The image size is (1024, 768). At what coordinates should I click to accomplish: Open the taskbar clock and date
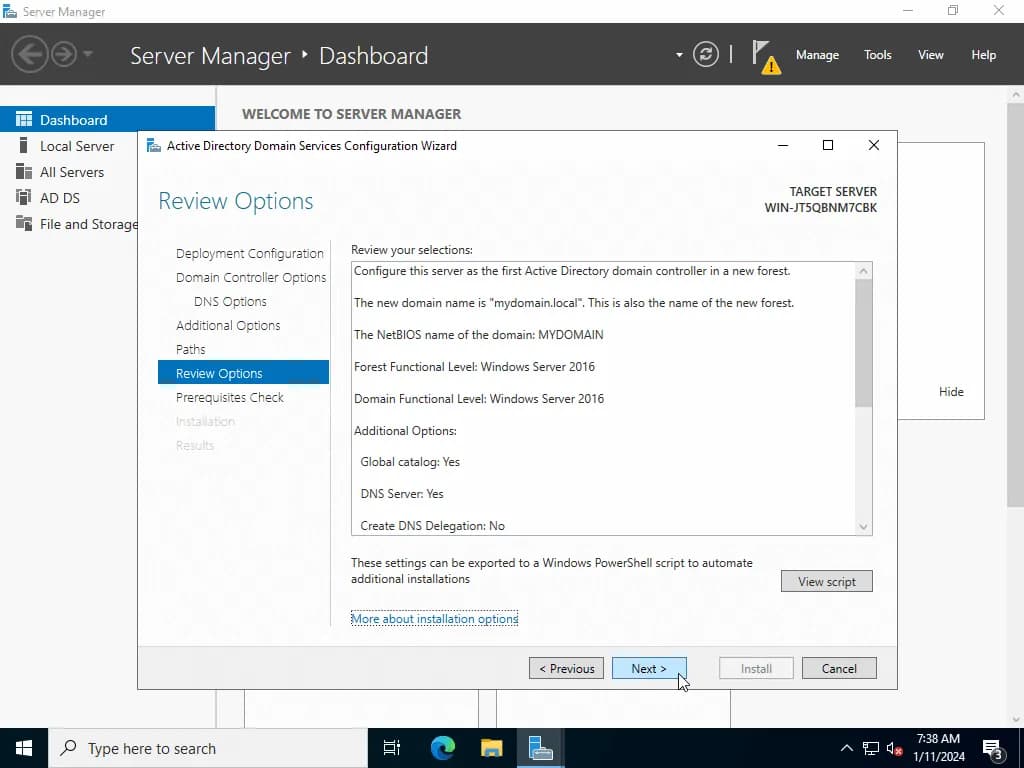tap(938, 748)
